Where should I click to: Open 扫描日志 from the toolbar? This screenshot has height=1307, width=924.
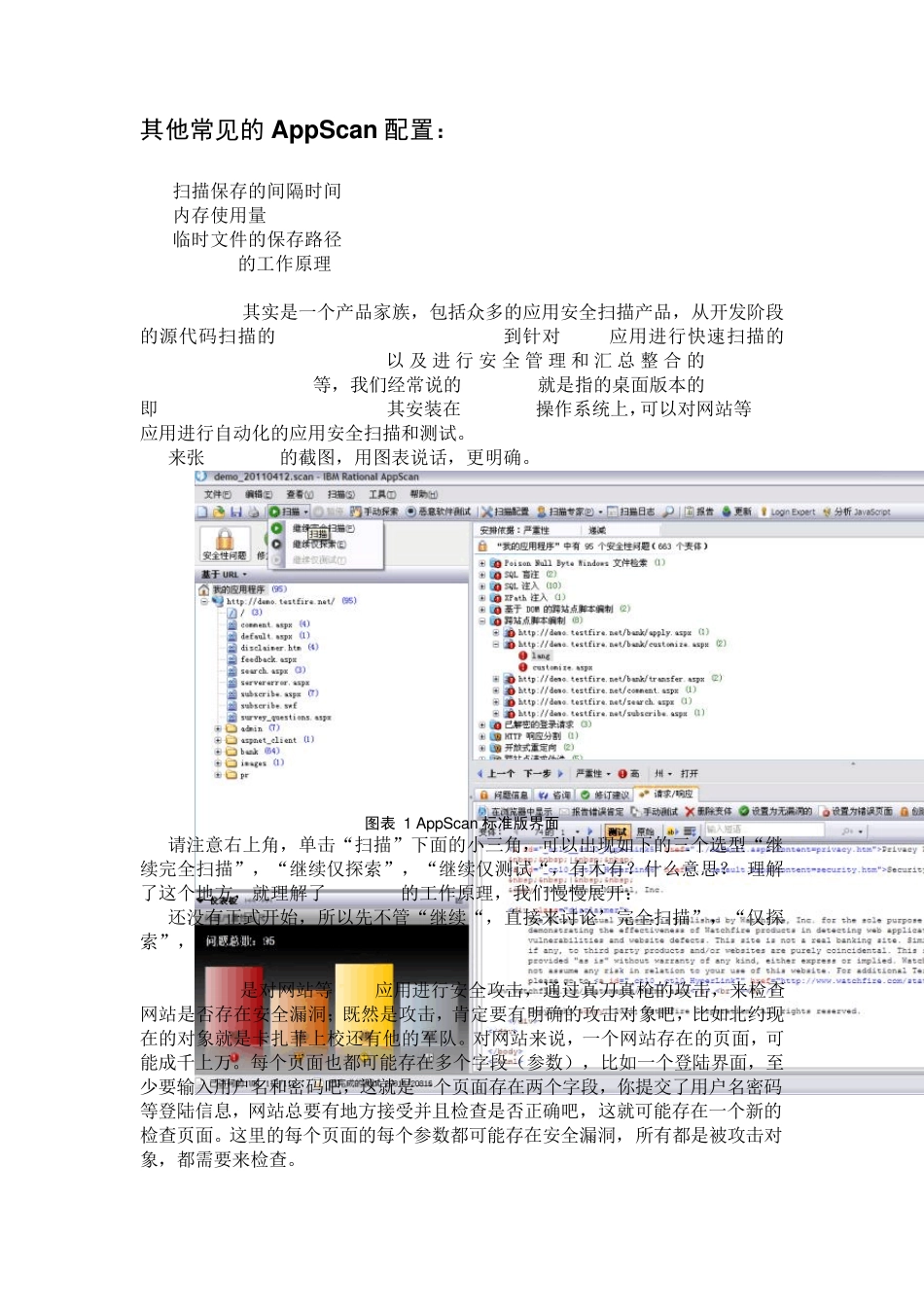(x=632, y=512)
